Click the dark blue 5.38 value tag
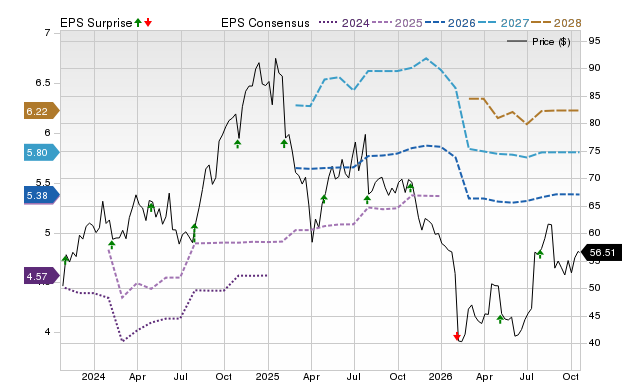The width and height of the screenshot is (640, 382). pos(42,195)
